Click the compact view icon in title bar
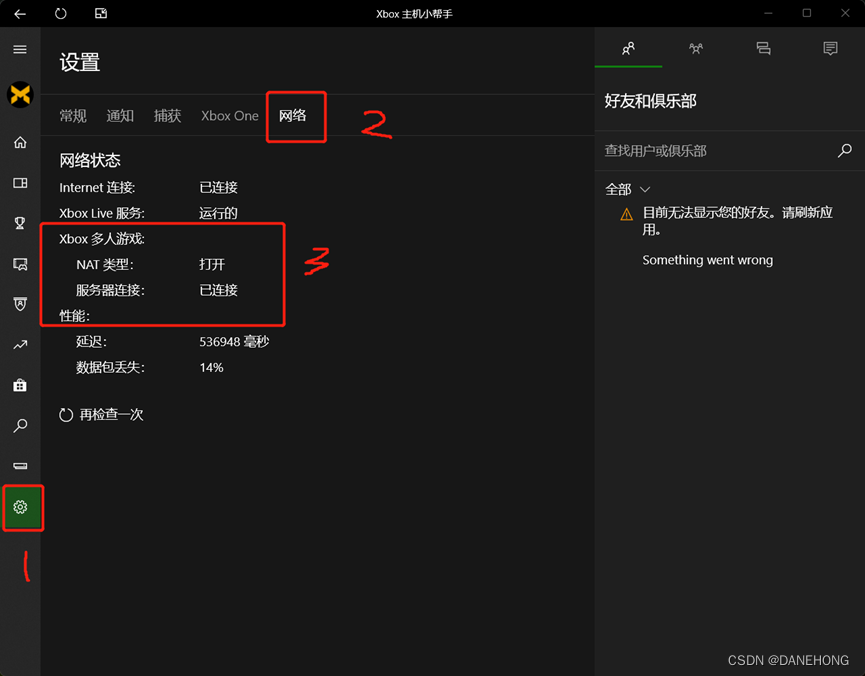The width and height of the screenshot is (865, 676). click(101, 13)
